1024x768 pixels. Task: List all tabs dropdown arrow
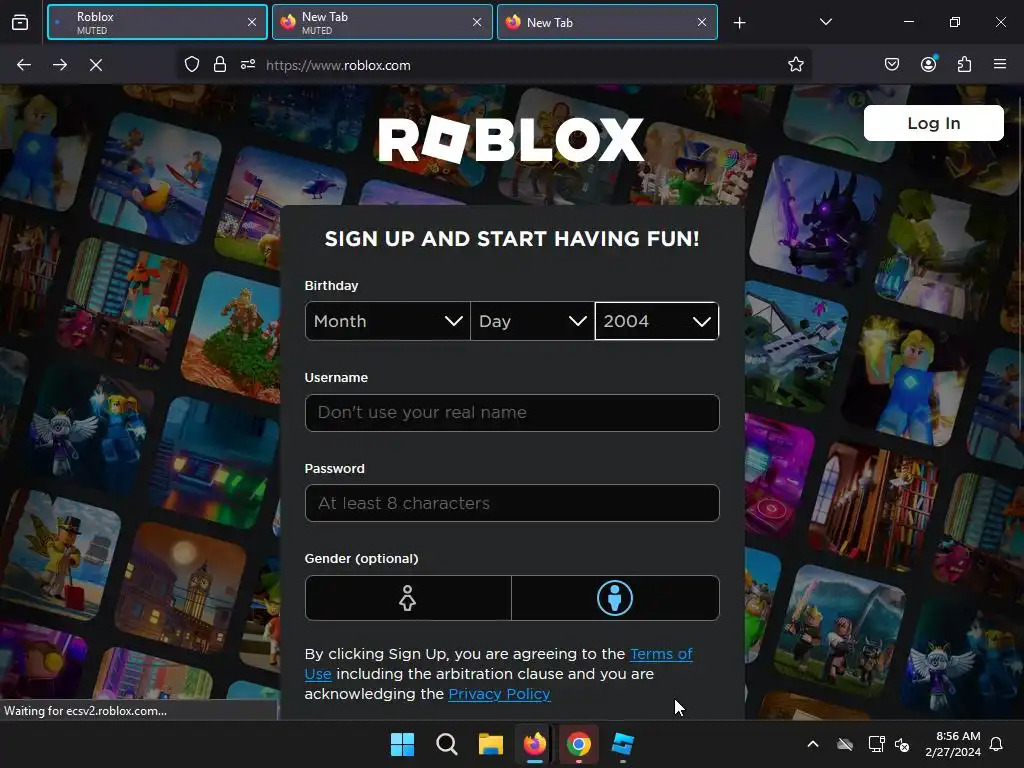[x=826, y=22]
